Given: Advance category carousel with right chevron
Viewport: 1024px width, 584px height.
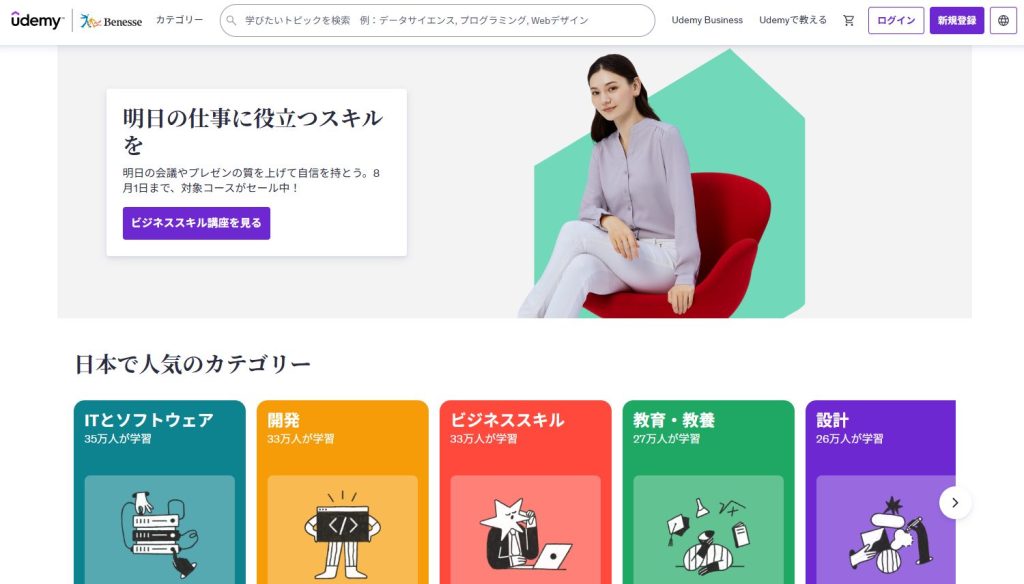Looking at the screenshot, I should tap(955, 502).
